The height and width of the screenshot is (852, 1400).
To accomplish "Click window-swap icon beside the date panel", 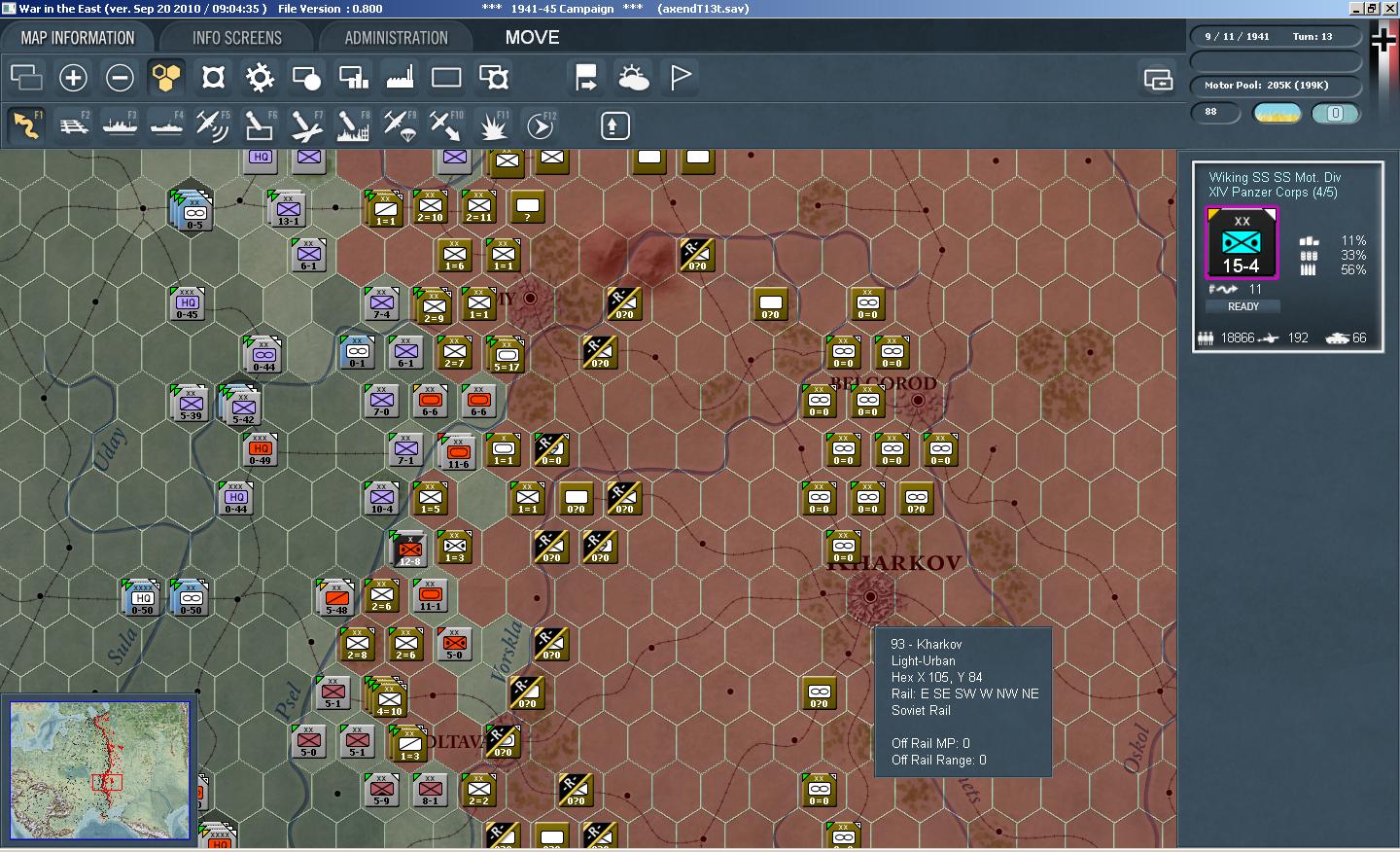I will pyautogui.click(x=1158, y=79).
